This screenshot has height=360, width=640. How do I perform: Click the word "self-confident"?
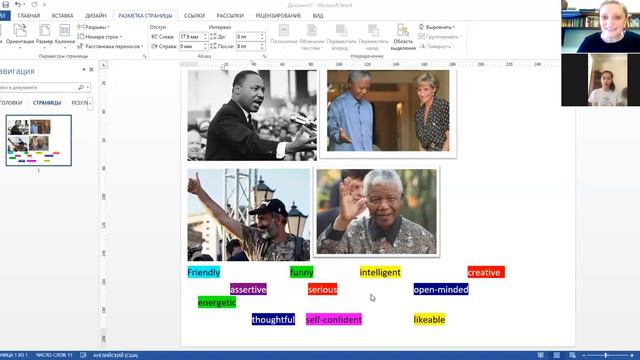point(334,320)
